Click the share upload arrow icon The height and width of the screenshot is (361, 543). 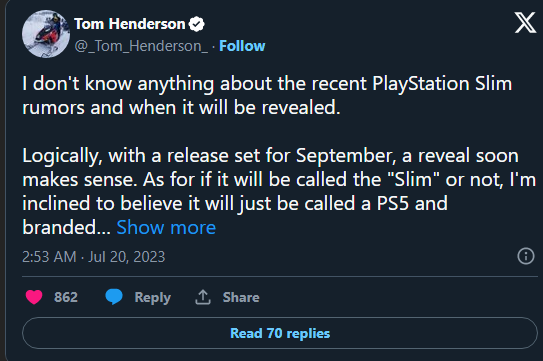pyautogui.click(x=203, y=297)
